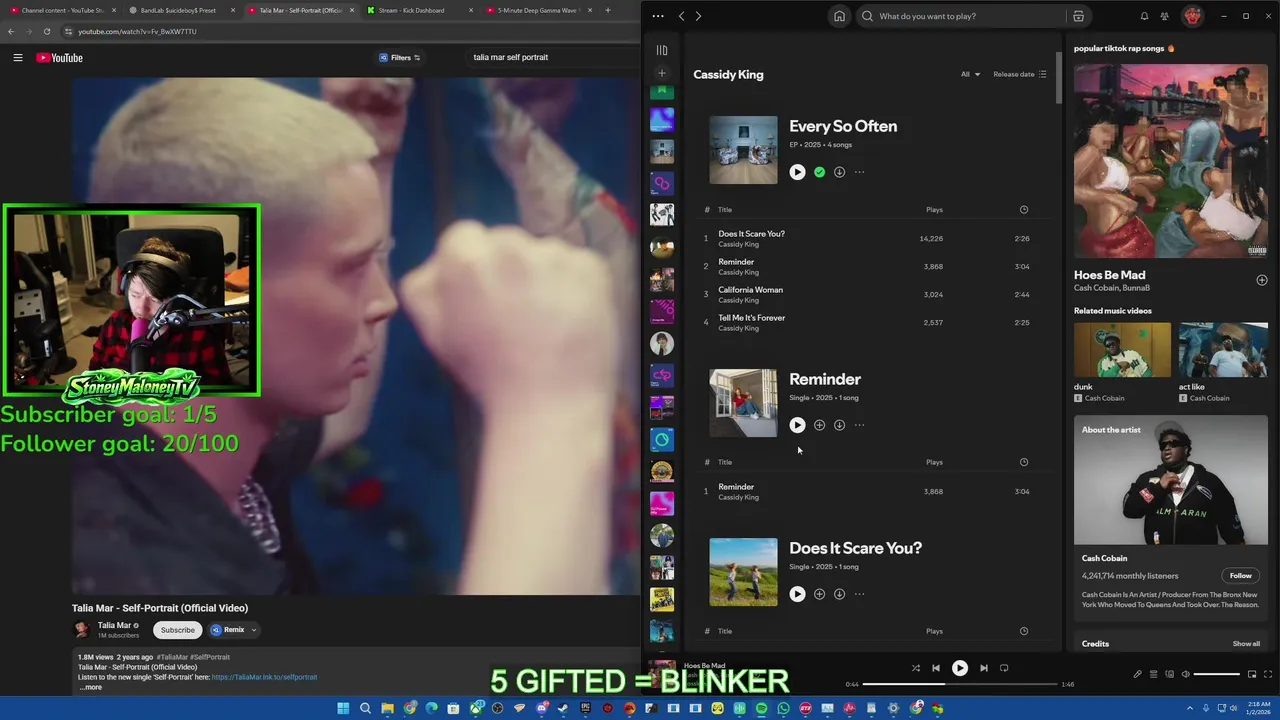Open 'All' discography filter dropdown
Screen dimensions: 1280x720
970,74
